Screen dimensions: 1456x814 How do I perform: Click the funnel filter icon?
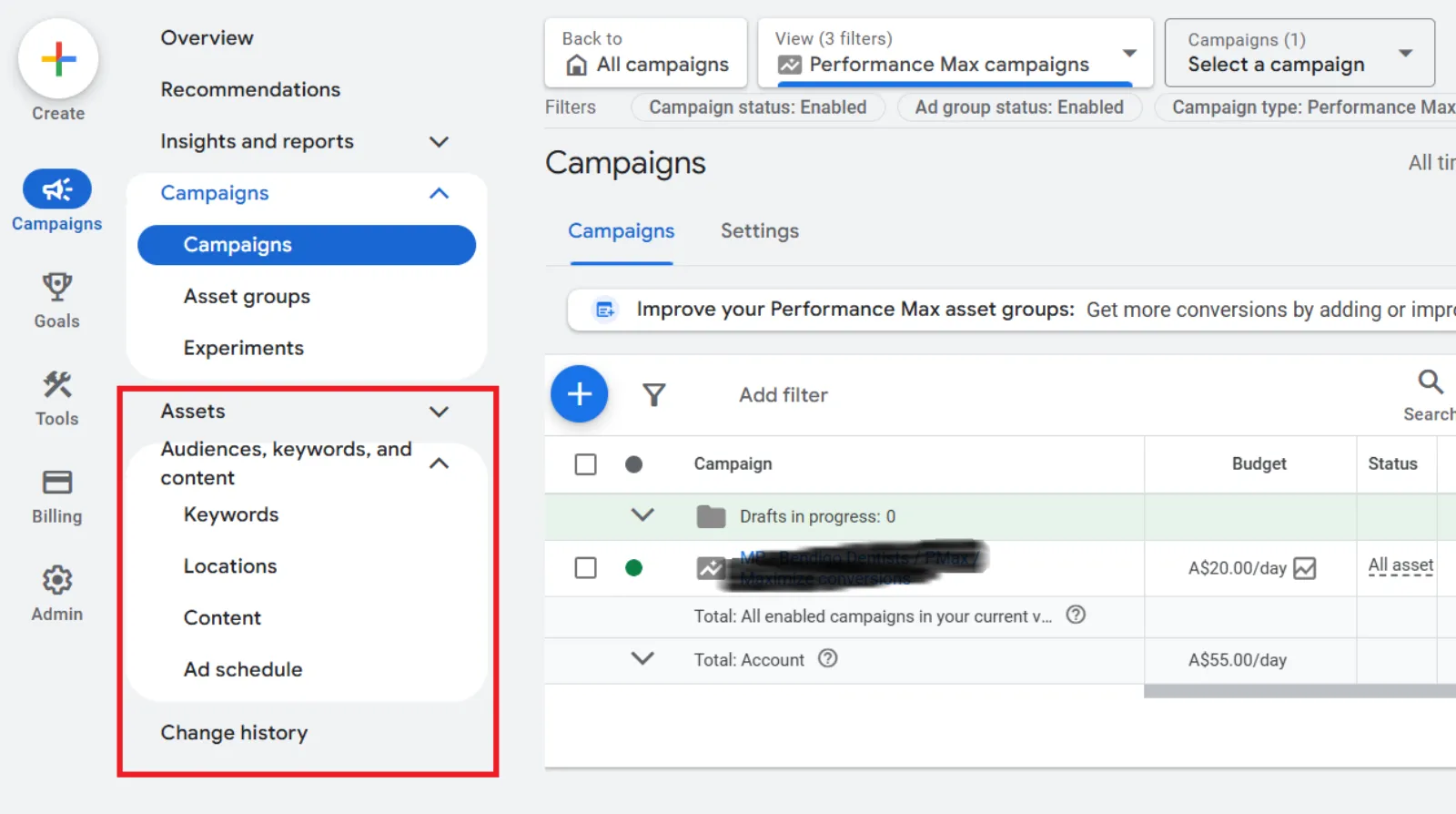click(654, 395)
